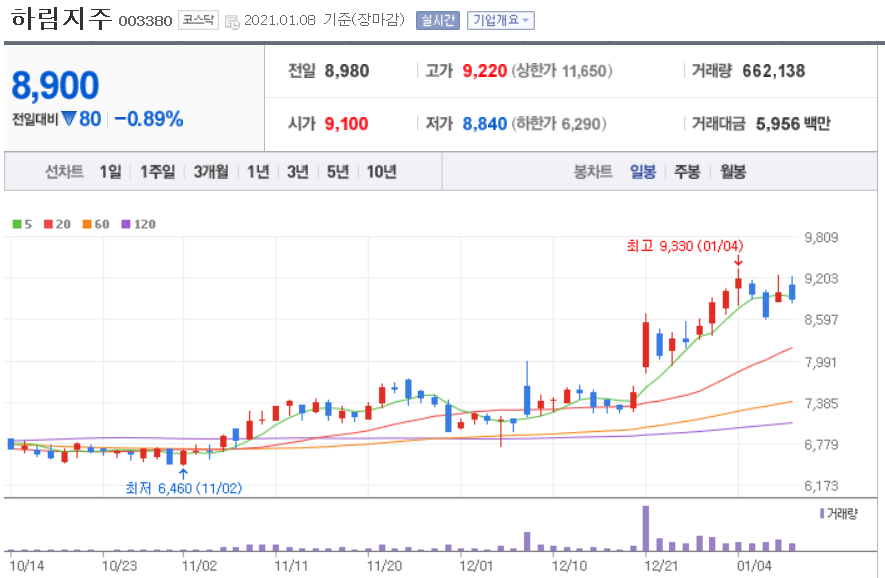This screenshot has width=885, height=578.
Task: Click the 01/04 date axis label
Action: click(x=755, y=566)
